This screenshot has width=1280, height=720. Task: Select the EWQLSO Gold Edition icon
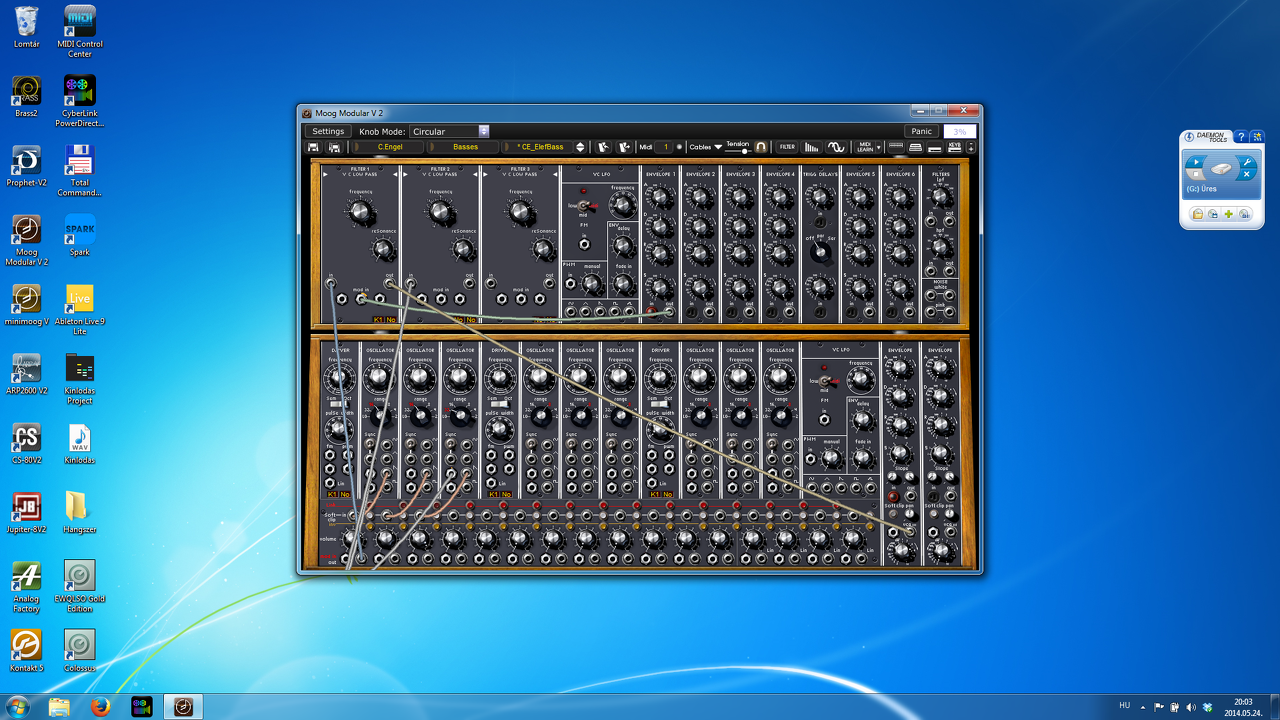(x=80, y=586)
